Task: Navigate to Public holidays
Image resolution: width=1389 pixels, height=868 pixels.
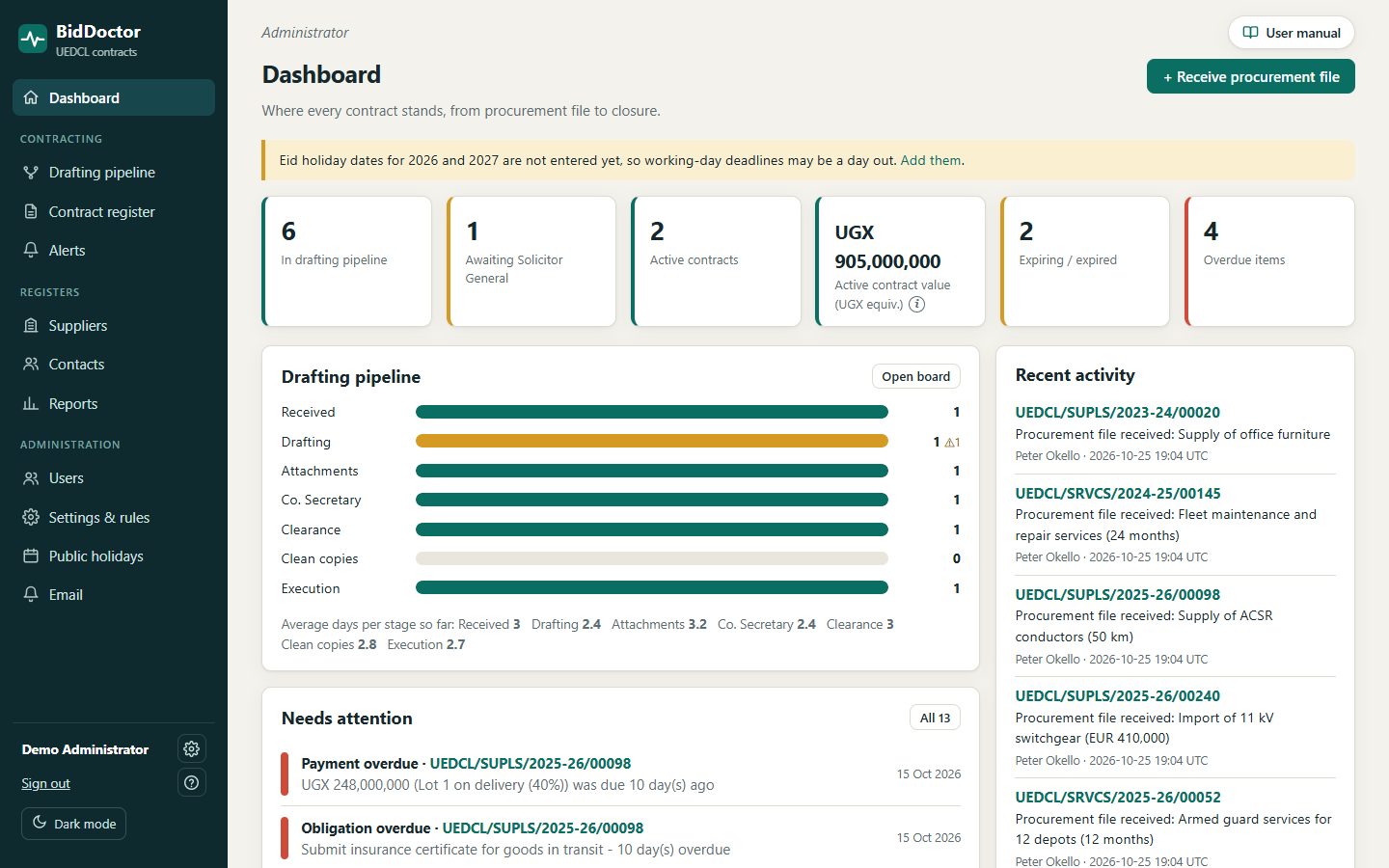Action: pos(114,556)
